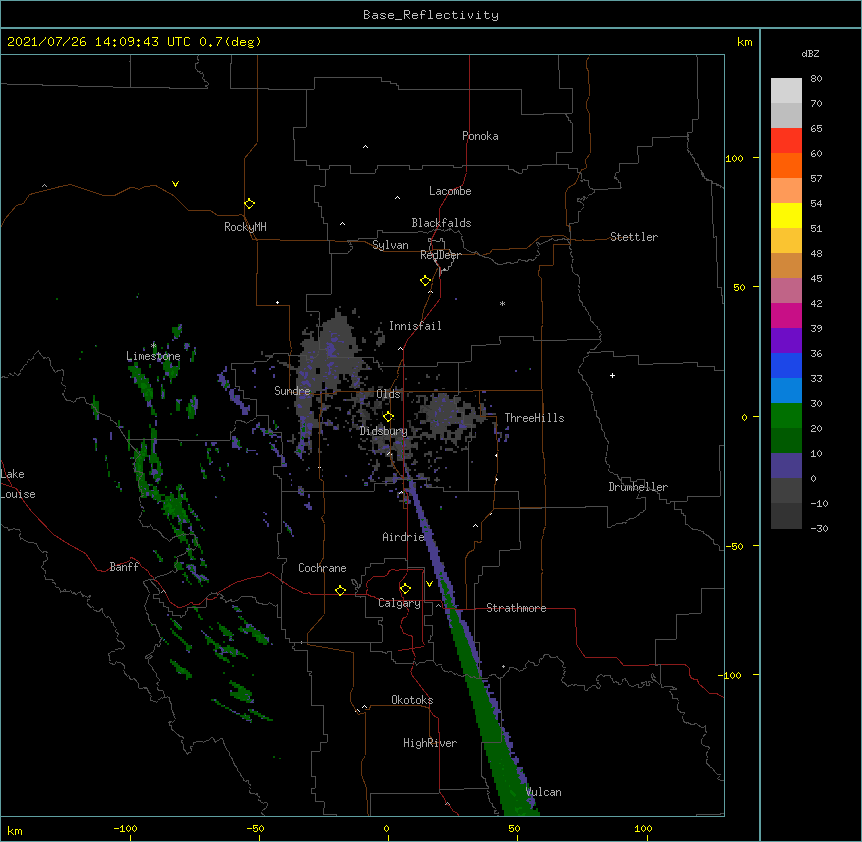The height and width of the screenshot is (842, 862).
Task: Click the Cochrane town label
Action: pos(322,568)
